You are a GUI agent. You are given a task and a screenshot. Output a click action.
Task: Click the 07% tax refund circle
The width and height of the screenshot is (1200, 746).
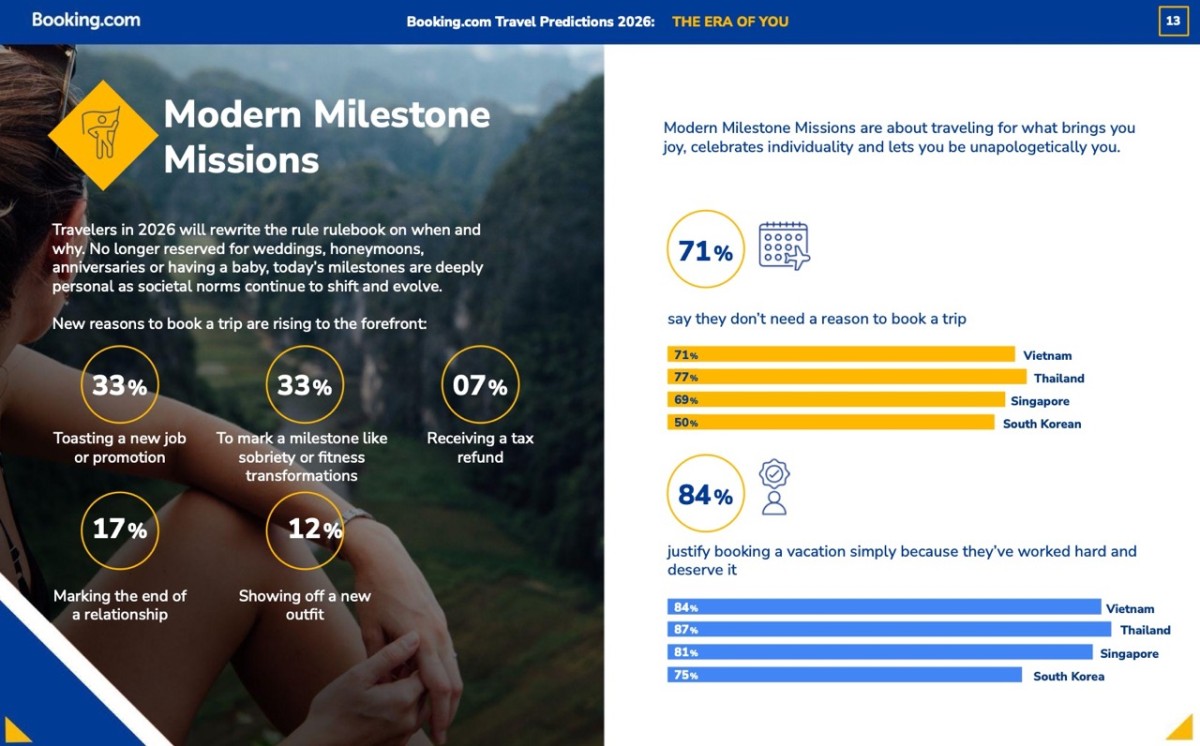coord(480,385)
